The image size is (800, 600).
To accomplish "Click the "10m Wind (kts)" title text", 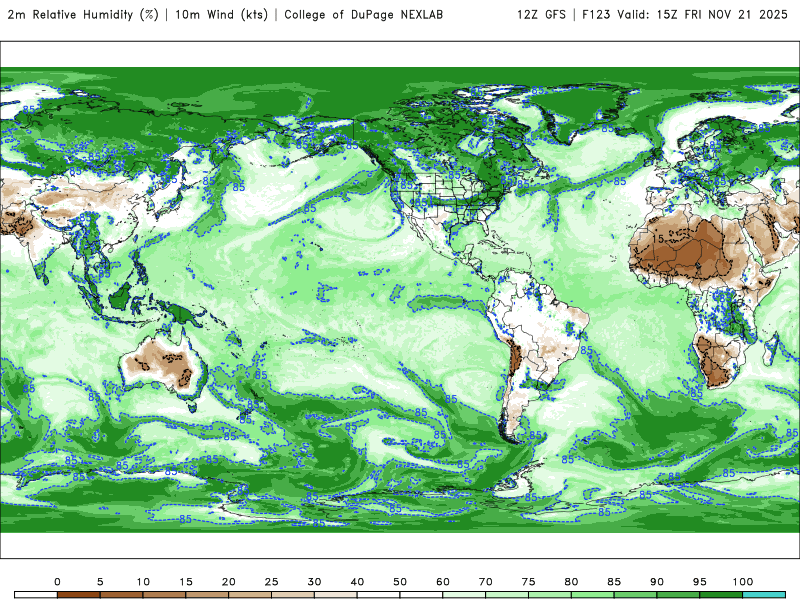I will 221,15.
